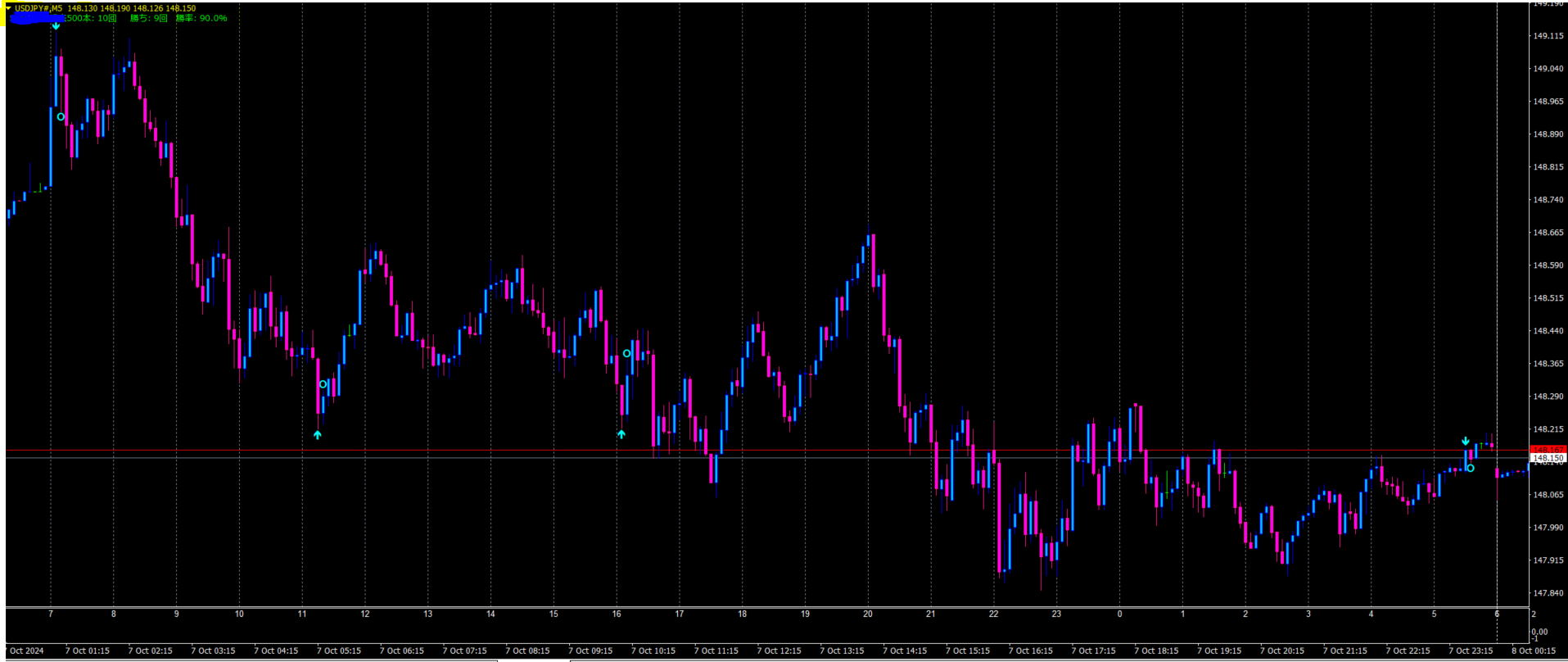Click the '7 Oct 09:15' time axis label

pyautogui.click(x=590, y=651)
